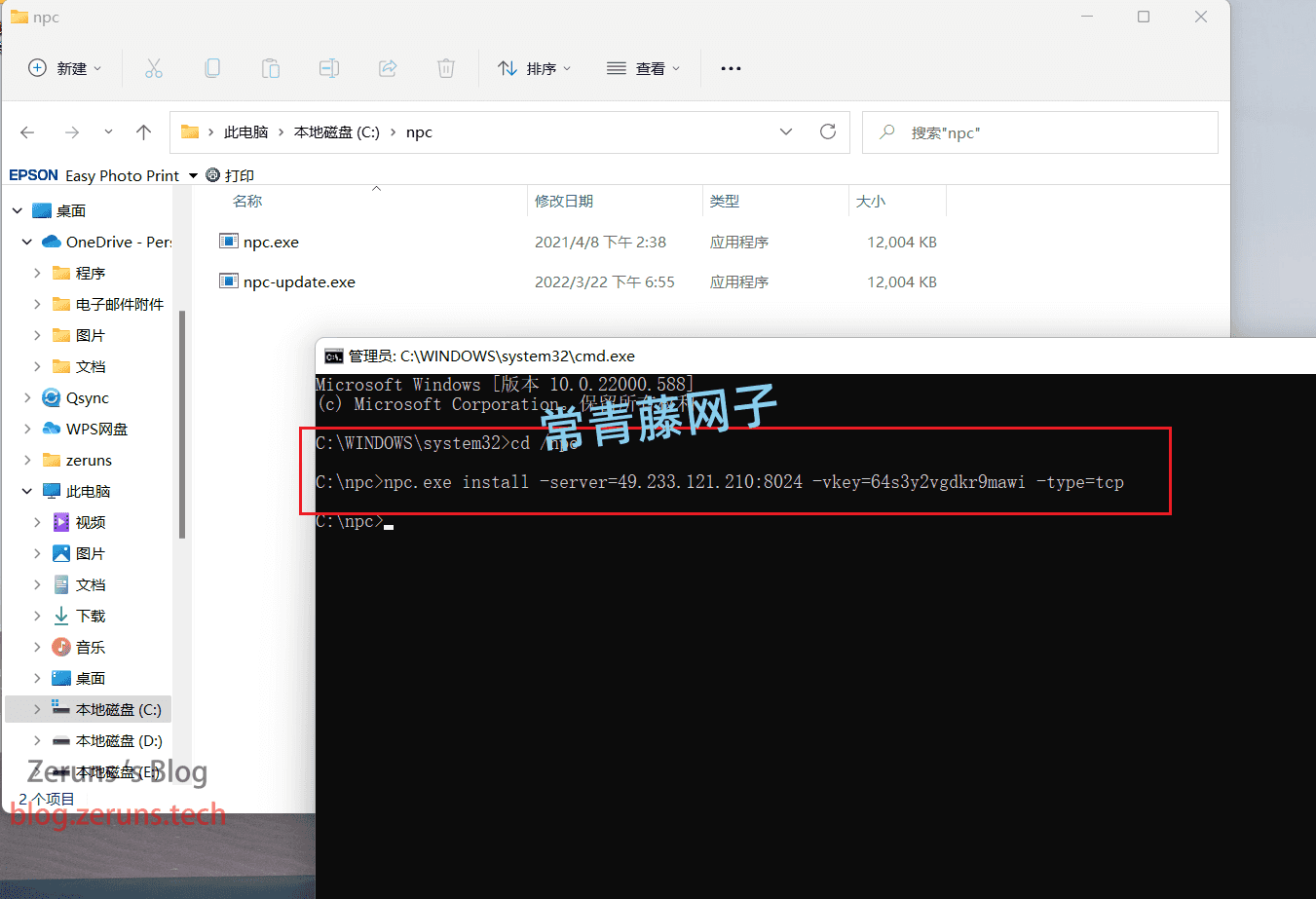Click date 2022/3/22 下午 6:55
This screenshot has width=1316, height=899.
604,281
